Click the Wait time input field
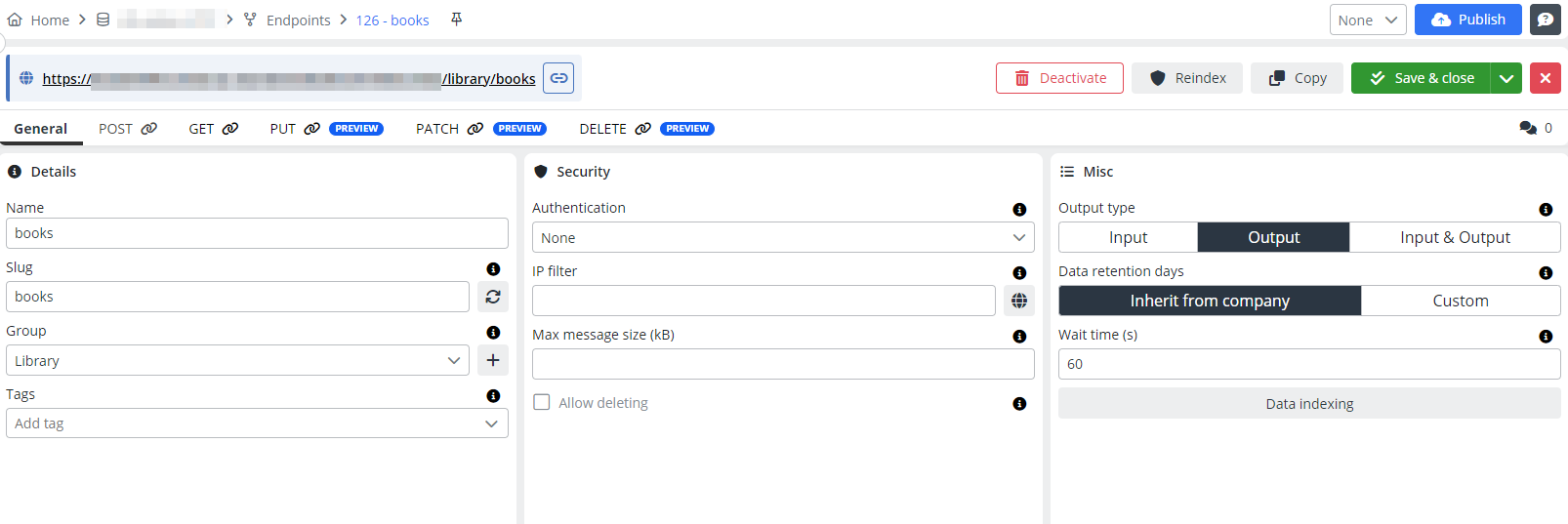Image resolution: width=1568 pixels, height=524 pixels. click(x=1308, y=364)
